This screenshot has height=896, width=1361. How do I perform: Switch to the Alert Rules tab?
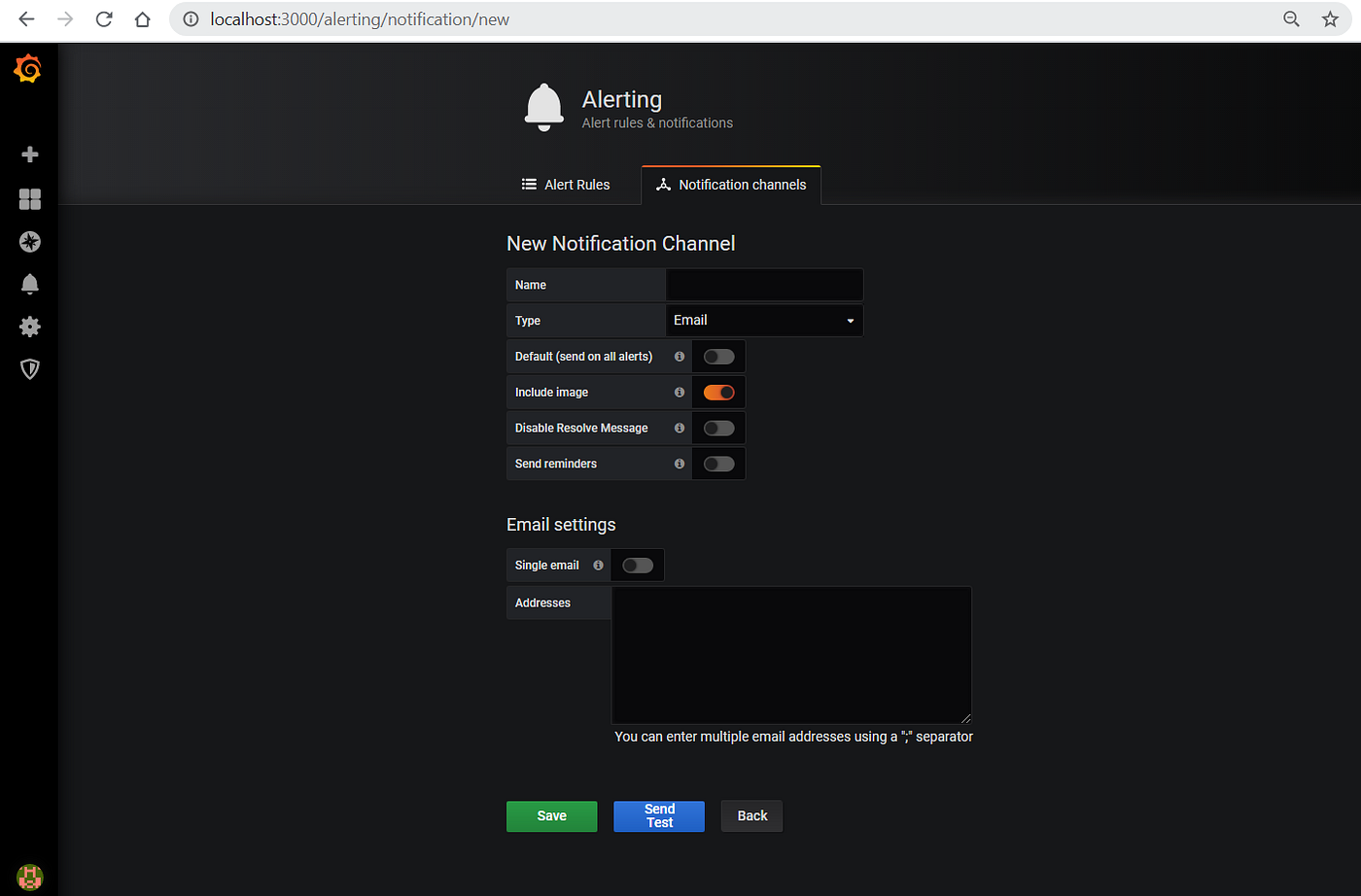point(566,185)
